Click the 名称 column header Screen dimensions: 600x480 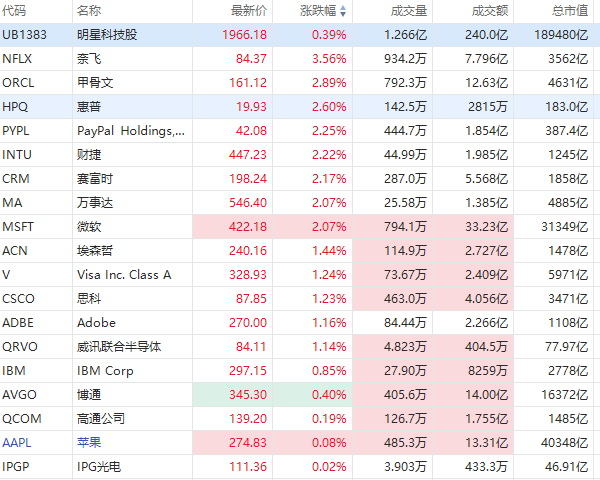point(88,12)
